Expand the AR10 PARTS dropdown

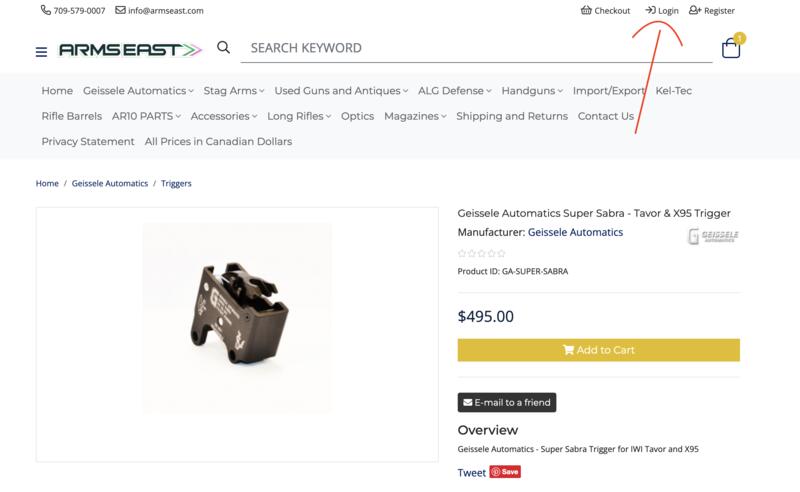point(147,116)
